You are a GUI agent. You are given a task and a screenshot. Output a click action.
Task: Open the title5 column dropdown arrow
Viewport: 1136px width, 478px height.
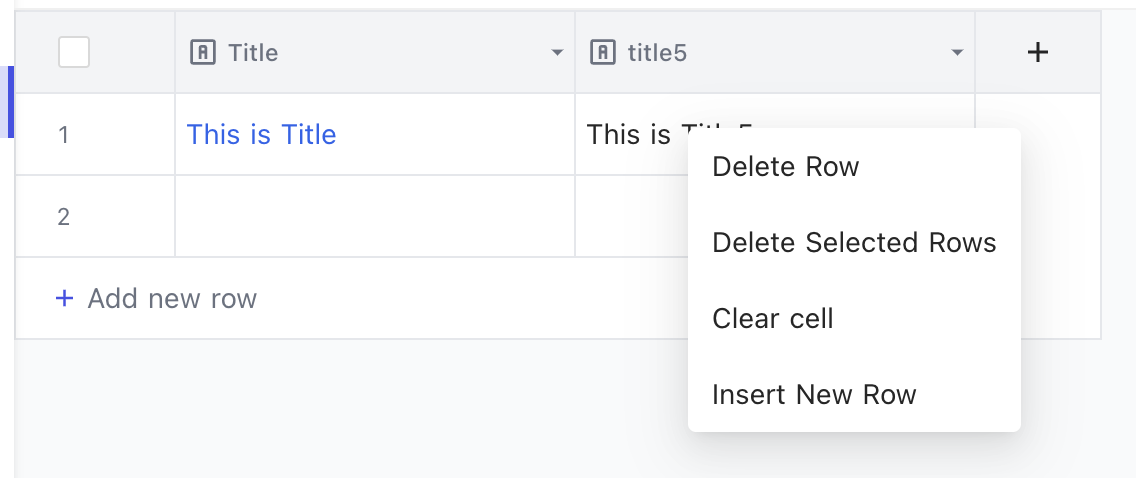coord(957,53)
